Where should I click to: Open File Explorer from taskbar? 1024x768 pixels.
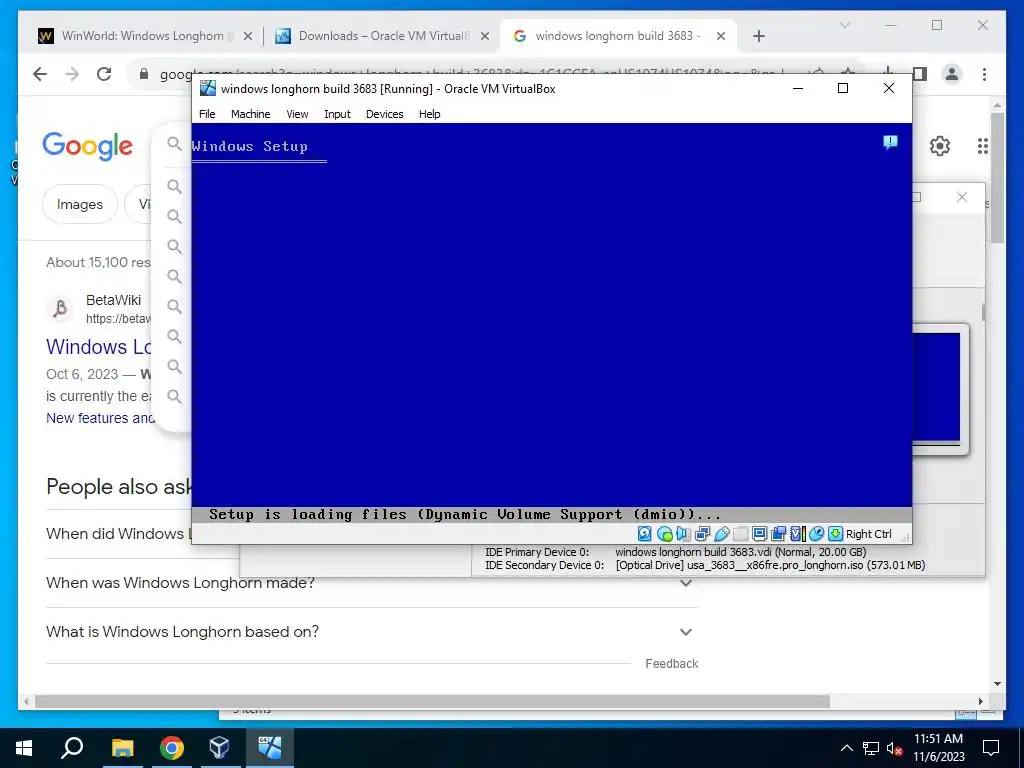coord(122,747)
